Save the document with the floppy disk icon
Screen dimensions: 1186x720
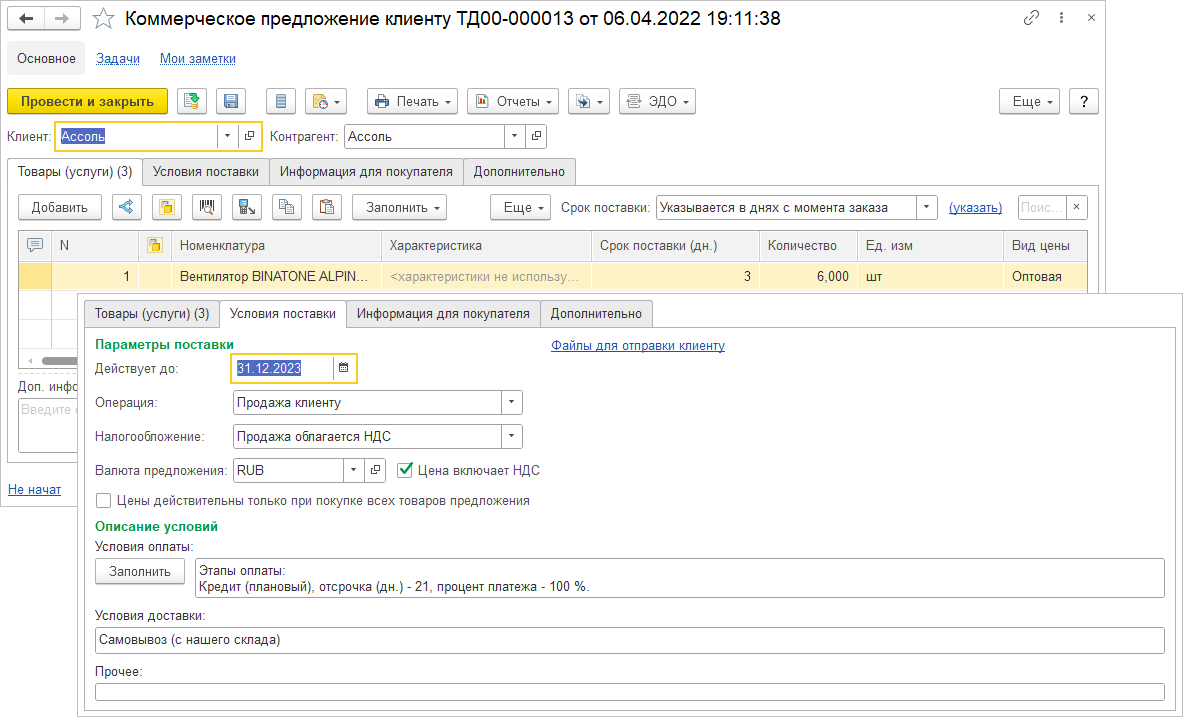click(231, 101)
